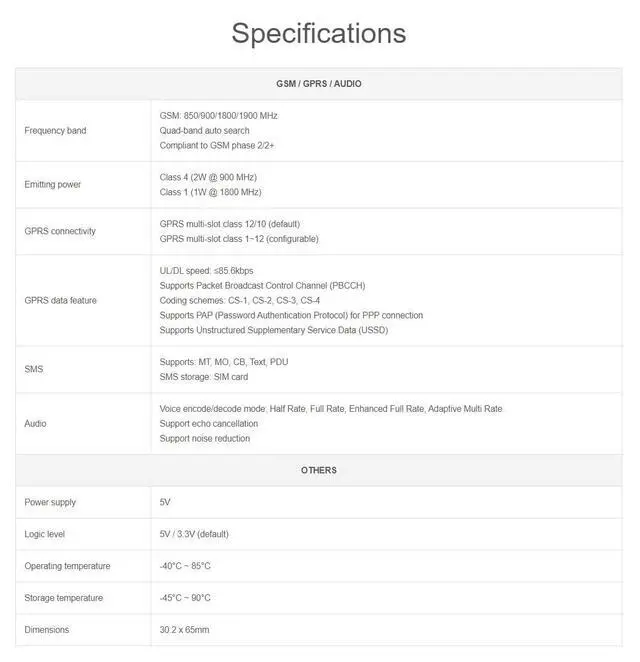The image size is (640, 662).
Task: Select the Operating temperature label
Action: (67, 566)
